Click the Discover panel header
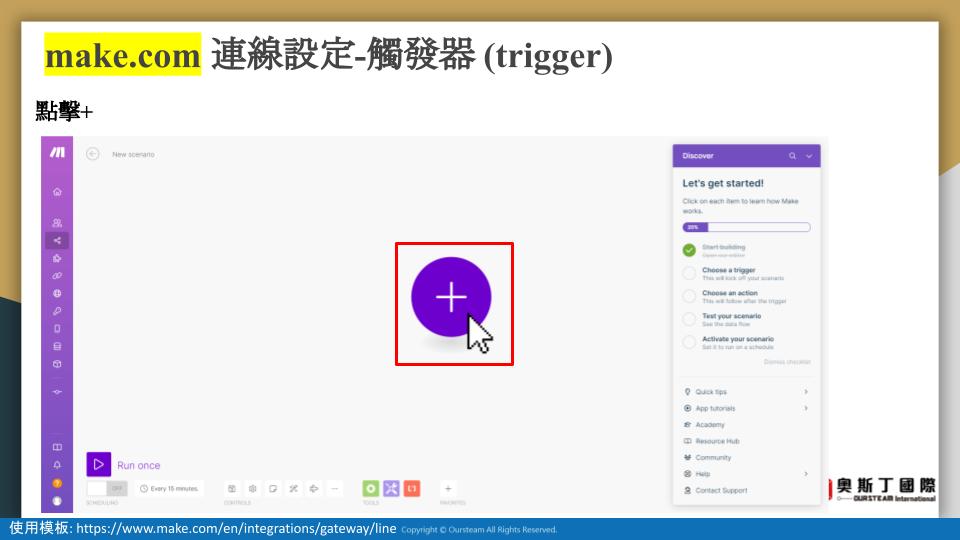The height and width of the screenshot is (540, 960). (746, 156)
